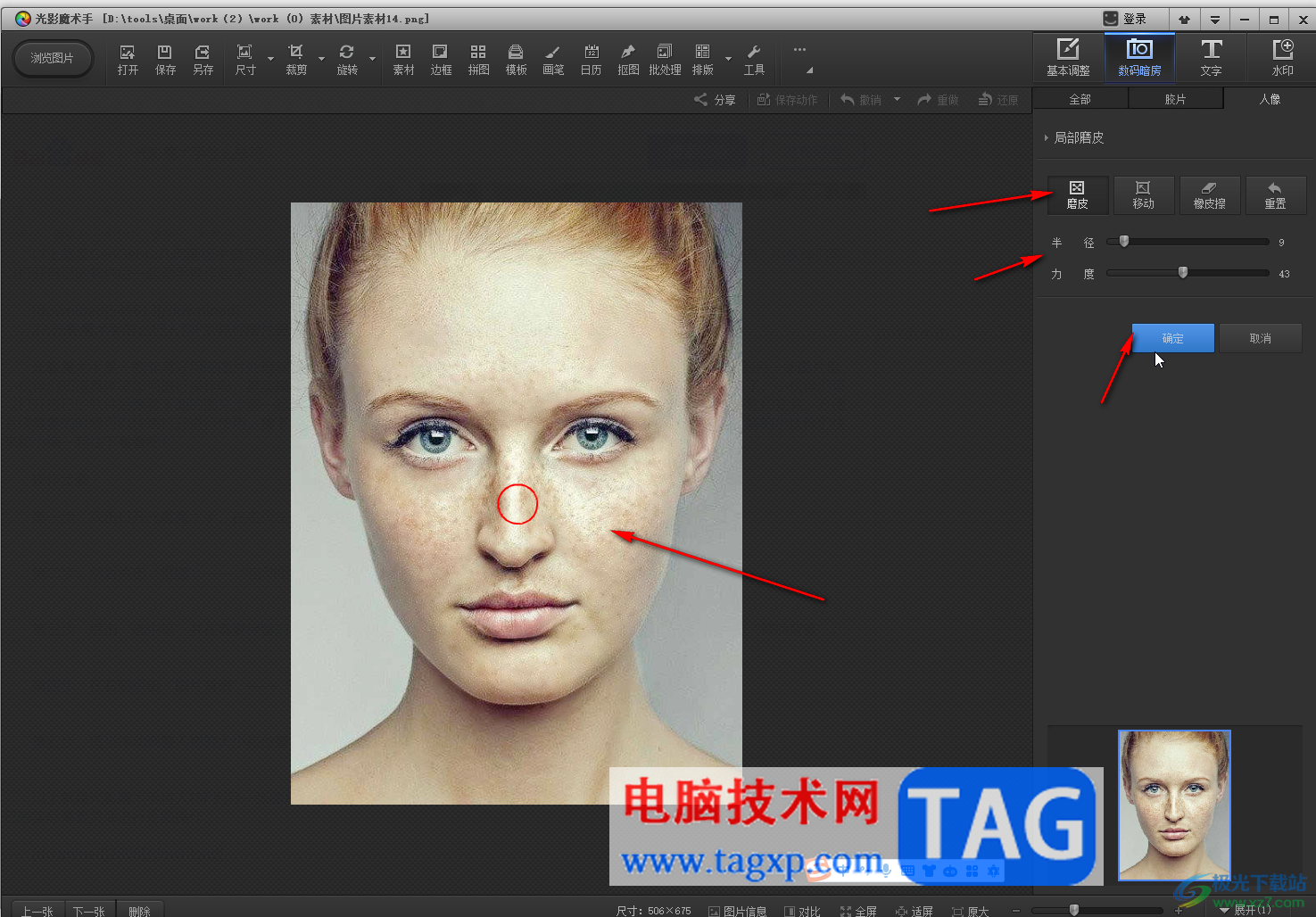
Task: Adjust the 半径 radius slider
Action: click(x=1188, y=242)
